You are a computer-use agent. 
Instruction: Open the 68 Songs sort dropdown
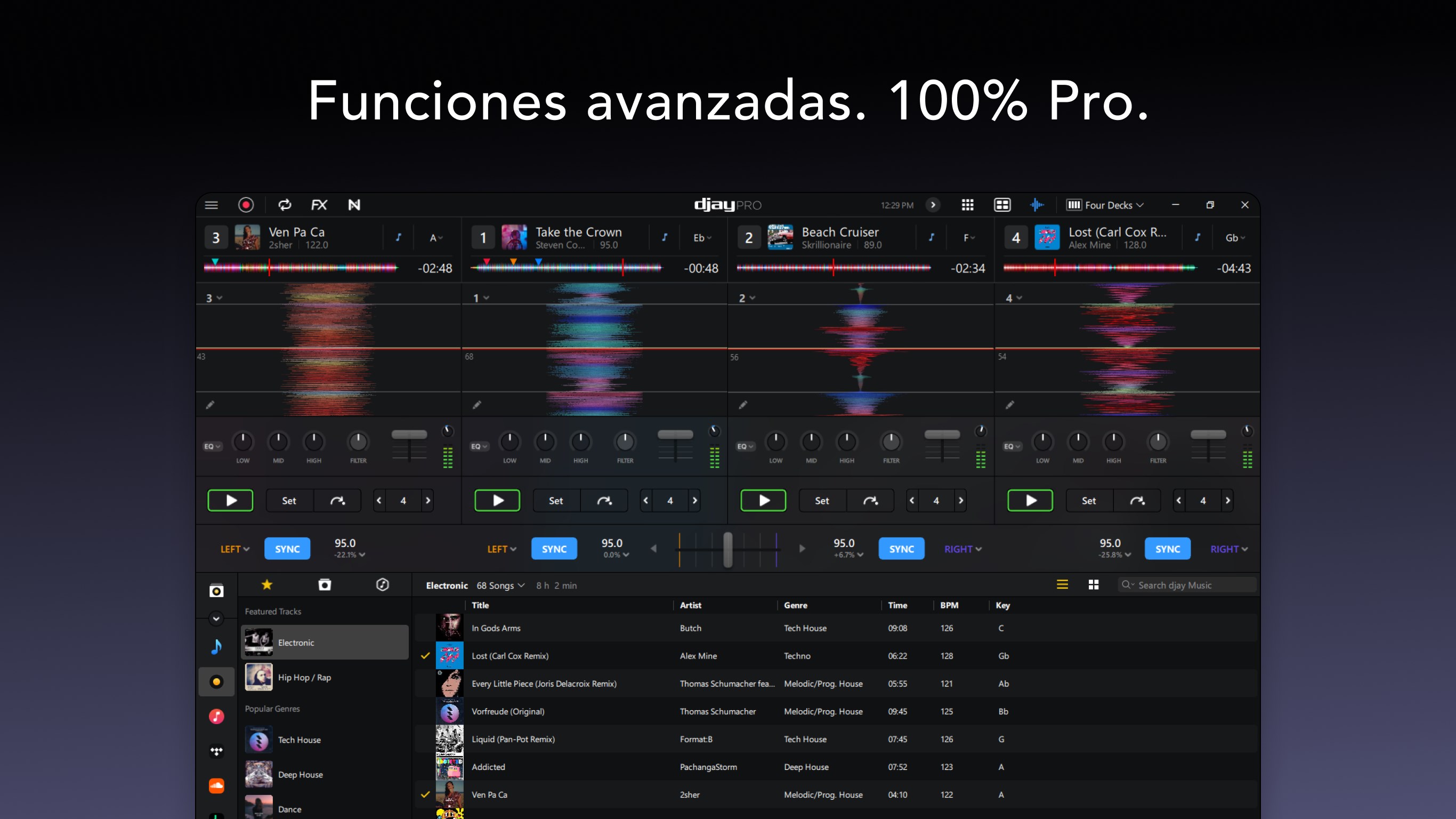pyautogui.click(x=501, y=585)
